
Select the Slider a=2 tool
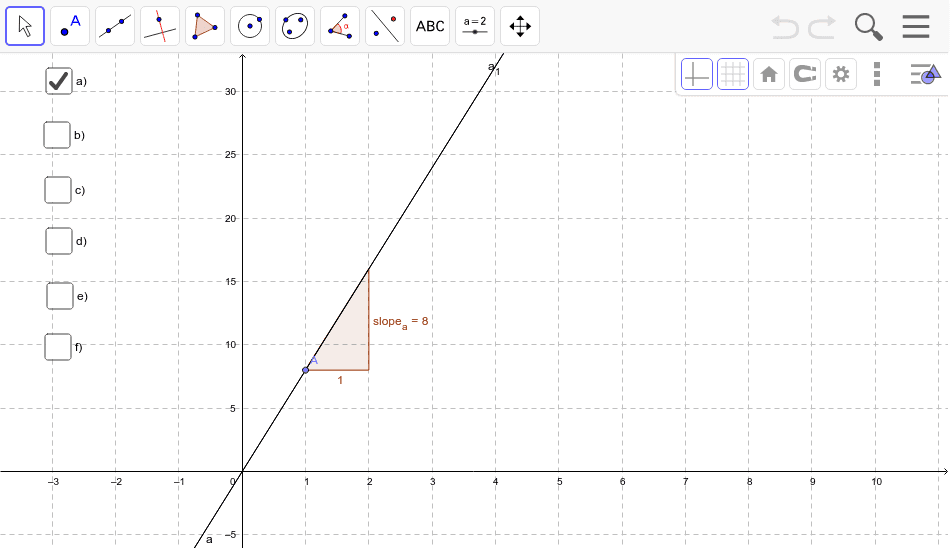tap(475, 26)
